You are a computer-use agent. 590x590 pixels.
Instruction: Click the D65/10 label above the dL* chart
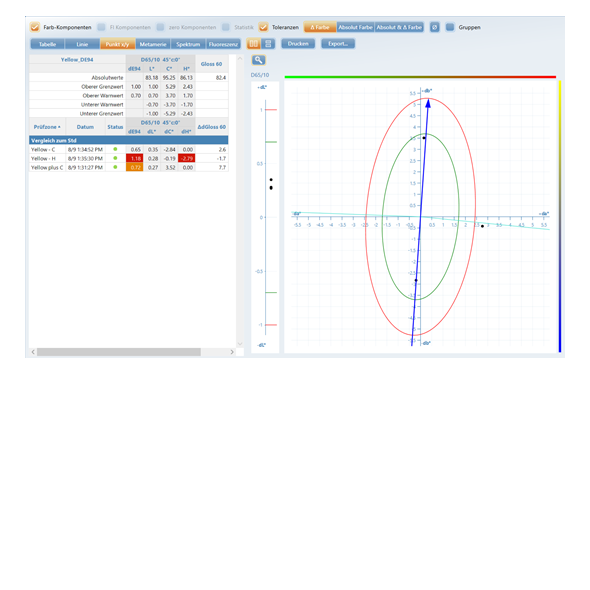pyautogui.click(x=260, y=75)
